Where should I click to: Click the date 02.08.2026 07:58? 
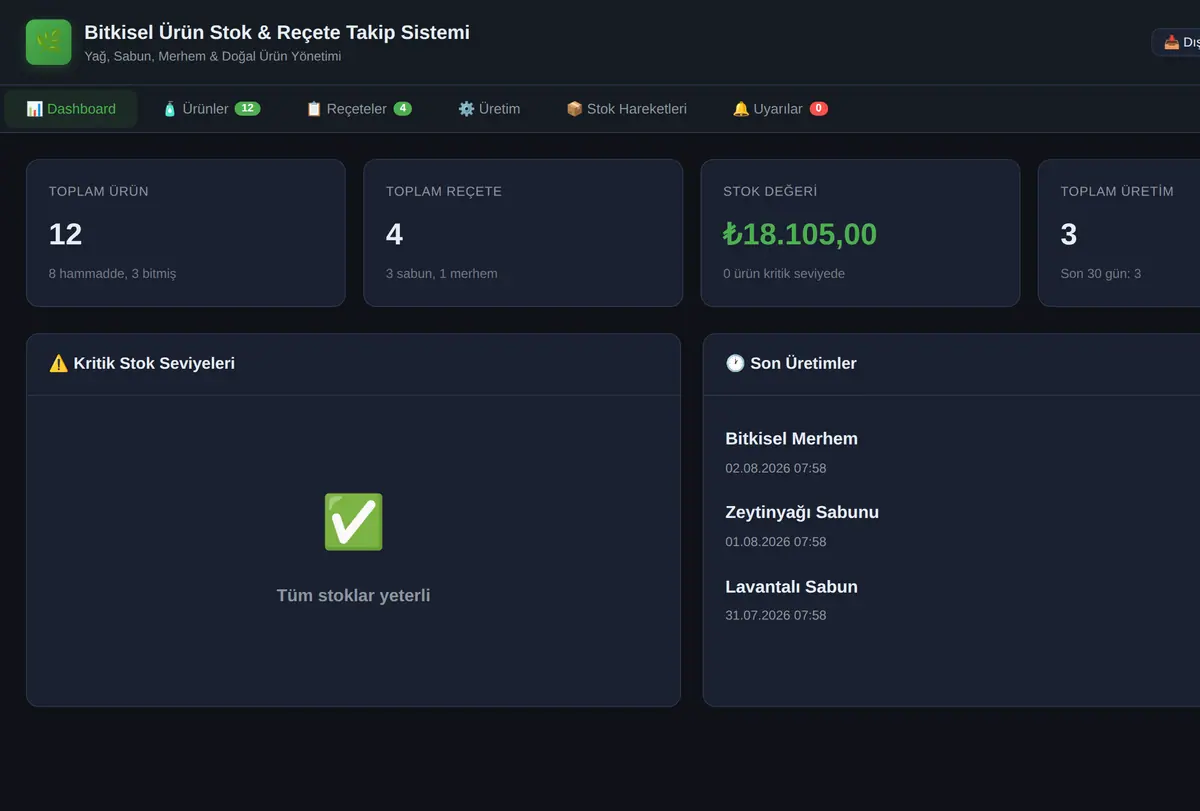coord(776,468)
